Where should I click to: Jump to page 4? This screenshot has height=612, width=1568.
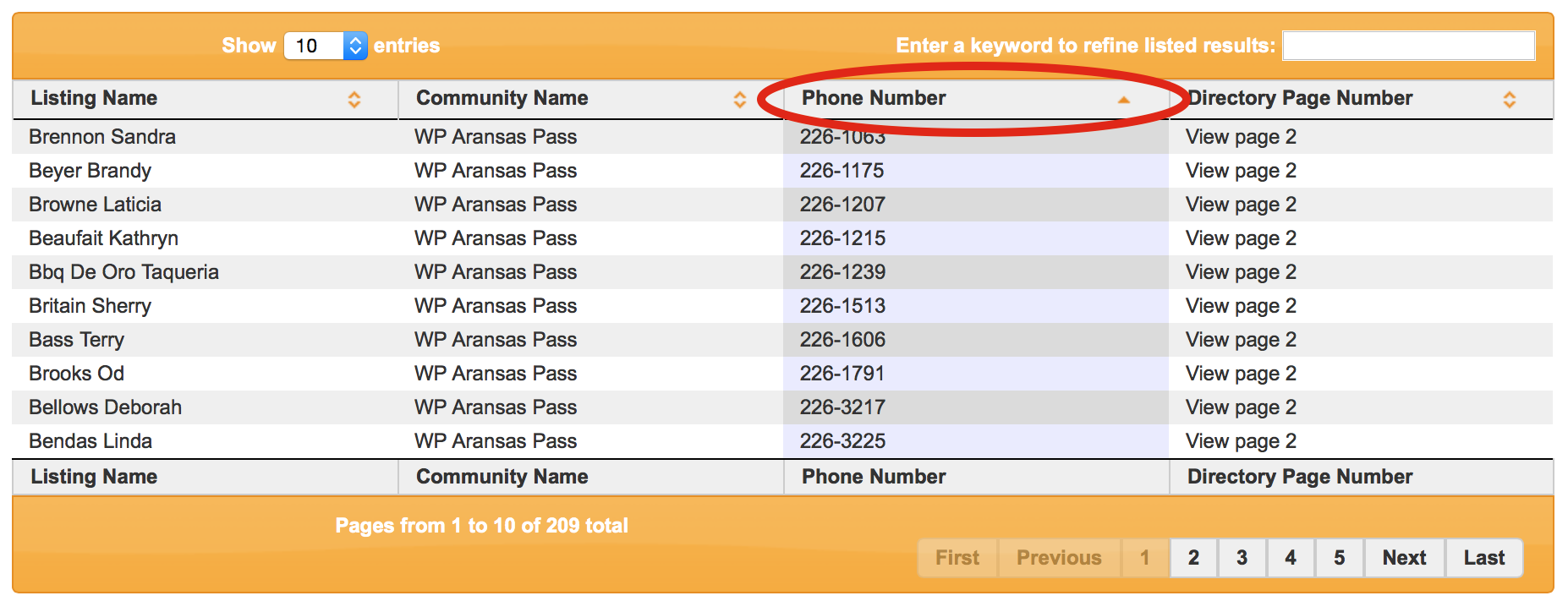click(x=1291, y=558)
